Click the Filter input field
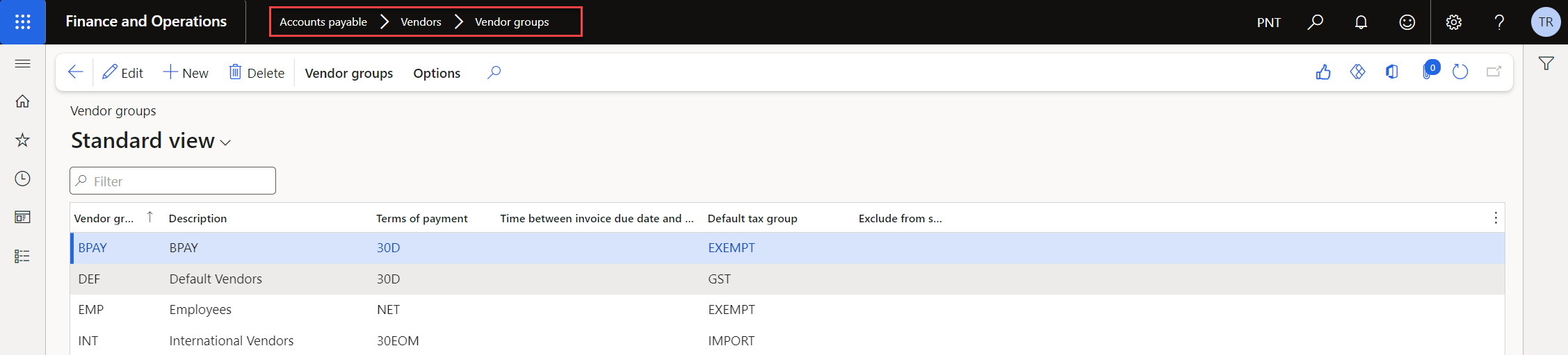 (172, 181)
